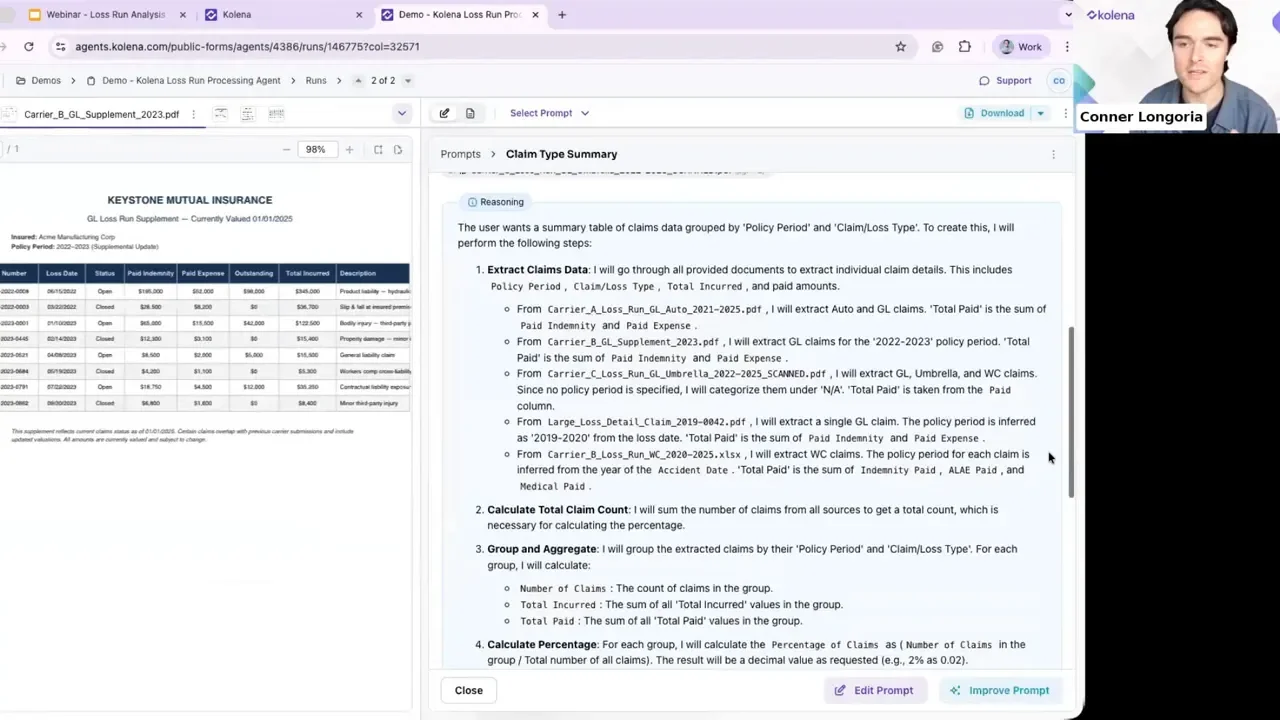Open the Download split-button dropdown arrow
The width and height of the screenshot is (1280, 720).
[1040, 112]
